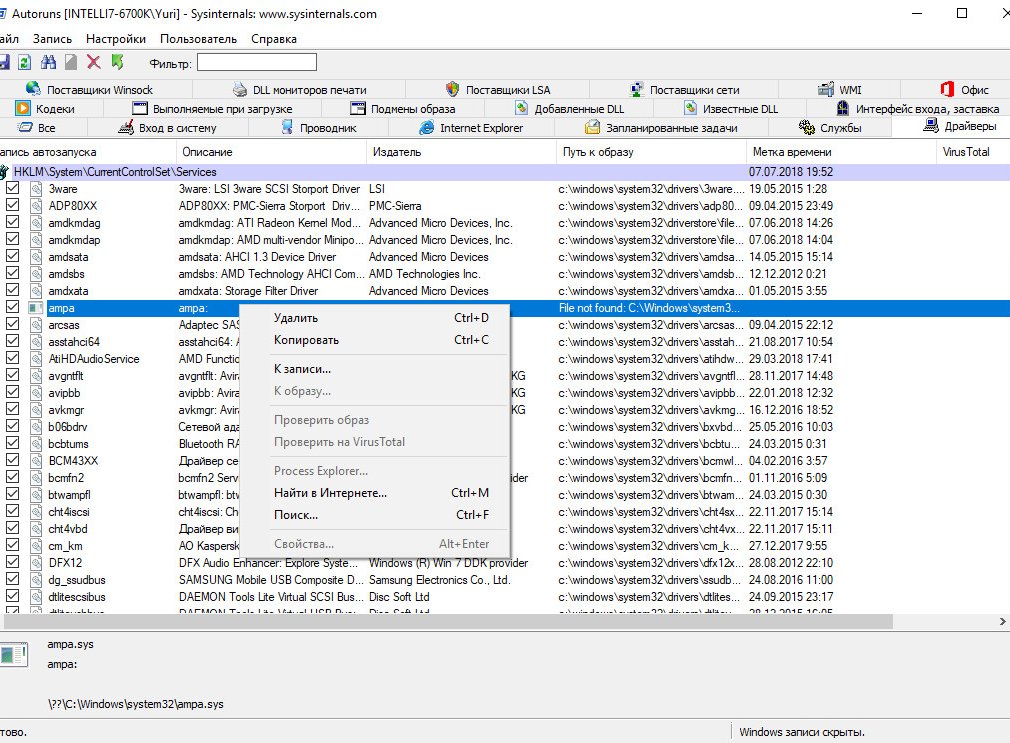
Task: Choose Удалить in the context menu
Action: pyautogui.click(x=374, y=318)
